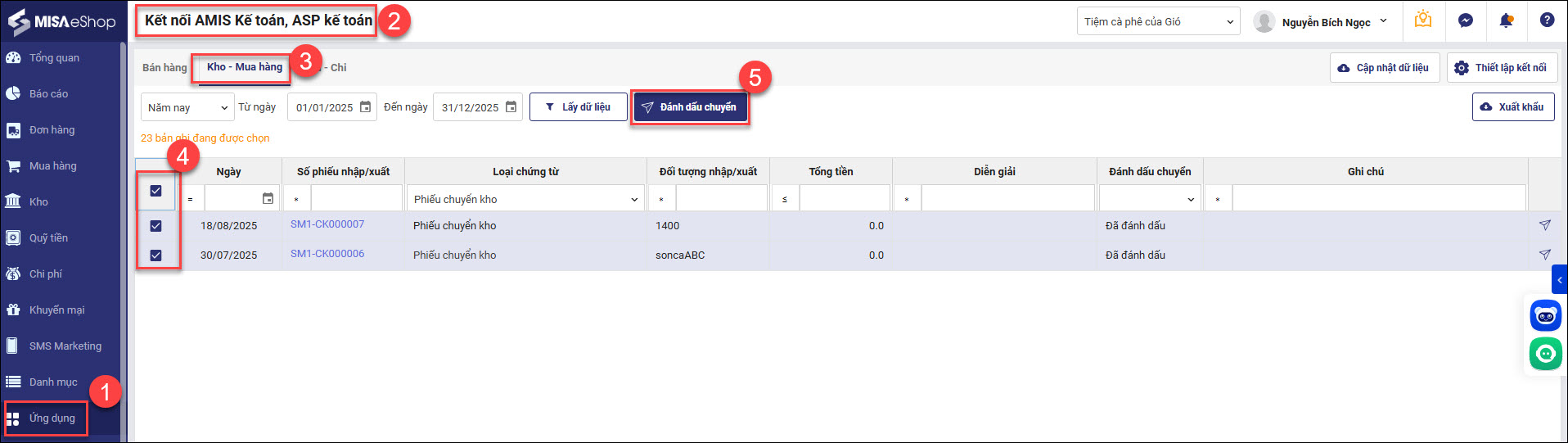This screenshot has width=1568, height=443.
Task: Go to Mua hàng in sidebar menu
Action: click(53, 165)
